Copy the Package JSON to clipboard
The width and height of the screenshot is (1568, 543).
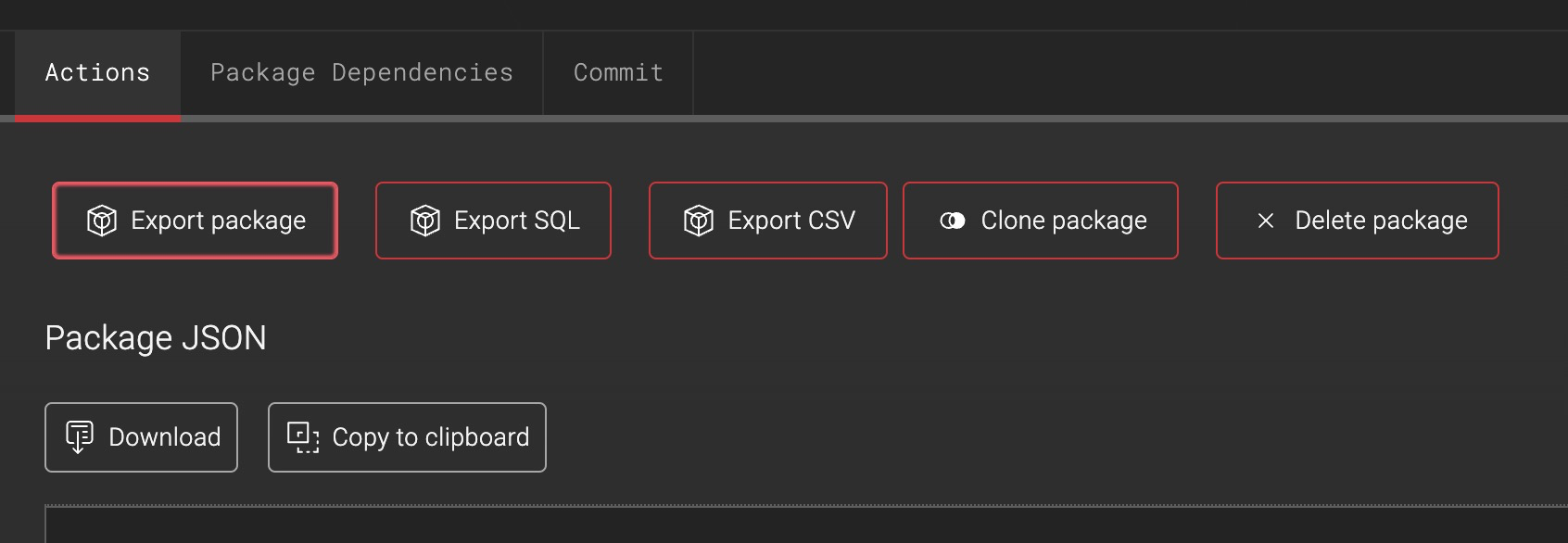point(430,437)
